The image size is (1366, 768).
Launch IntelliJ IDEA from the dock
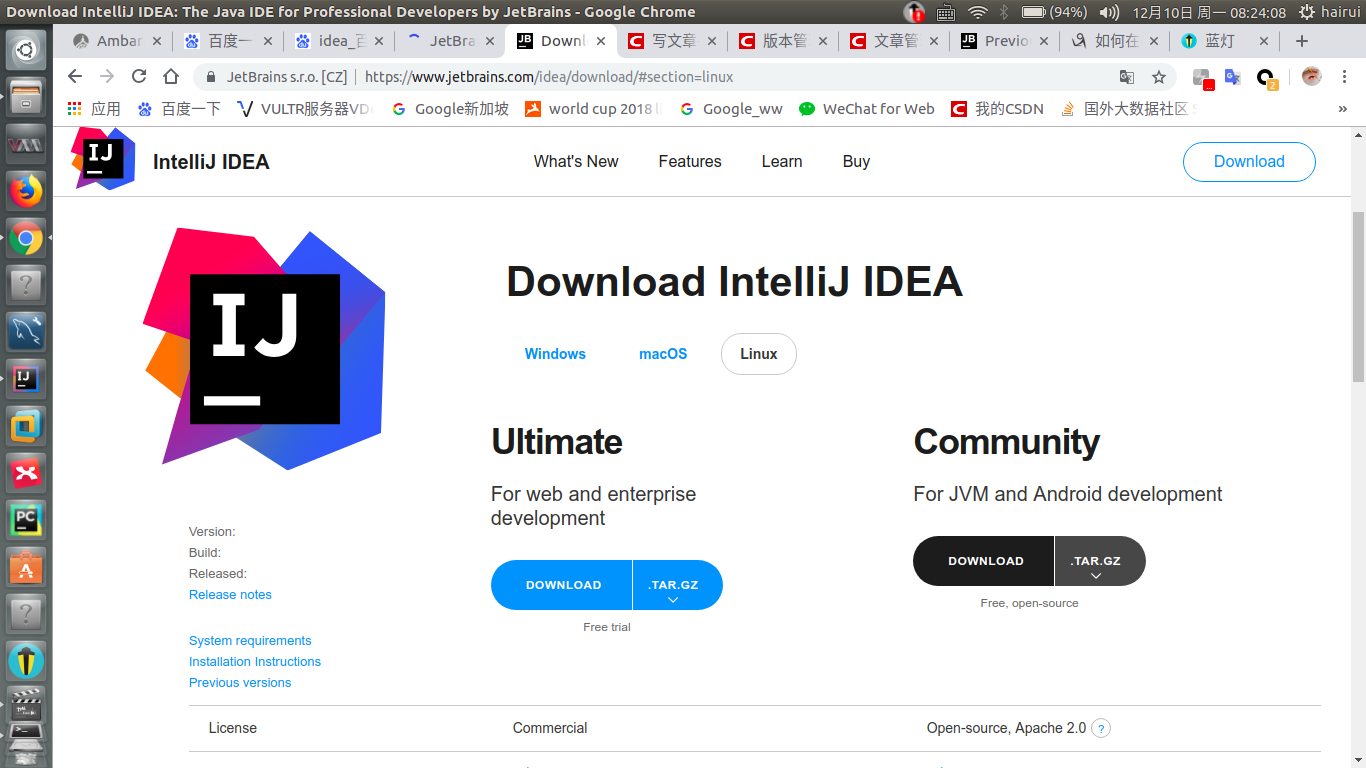tap(26, 378)
